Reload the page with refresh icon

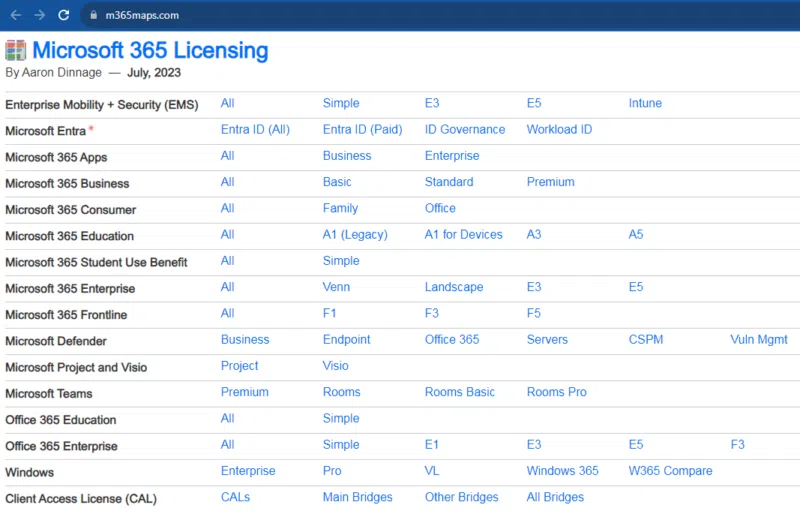[64, 15]
